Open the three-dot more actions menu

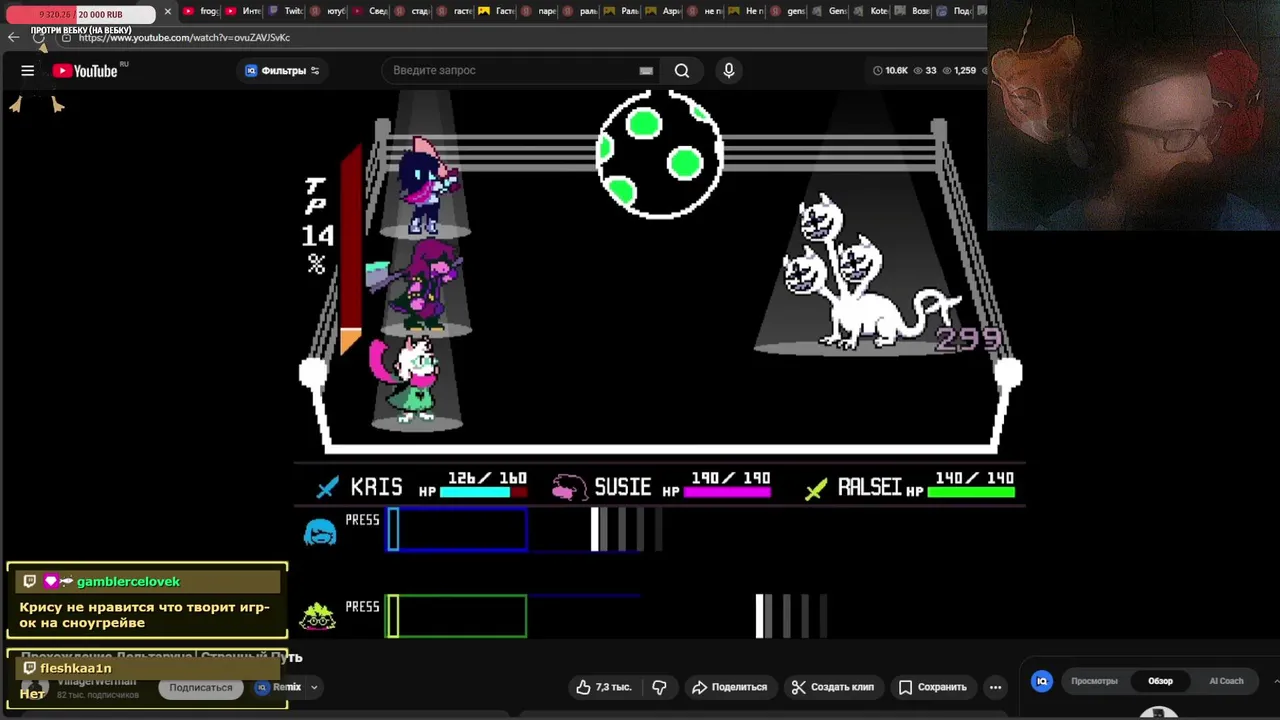[995, 687]
